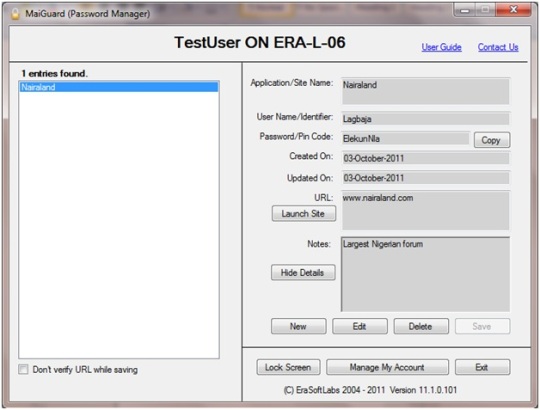Viewport: 540px width, 410px height.
Task: Enable Don't verify URL while saving checkbox
Action: click(23, 369)
